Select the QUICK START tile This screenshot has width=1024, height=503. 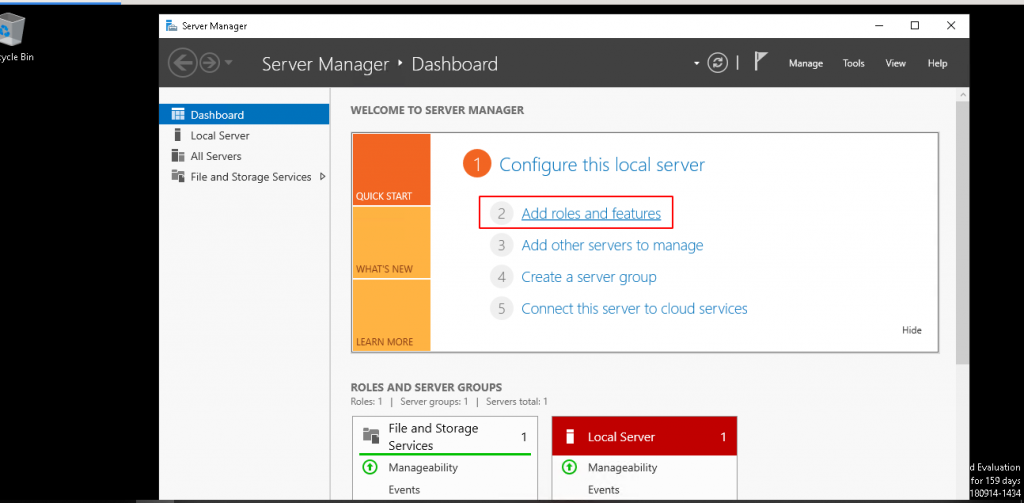coord(391,170)
